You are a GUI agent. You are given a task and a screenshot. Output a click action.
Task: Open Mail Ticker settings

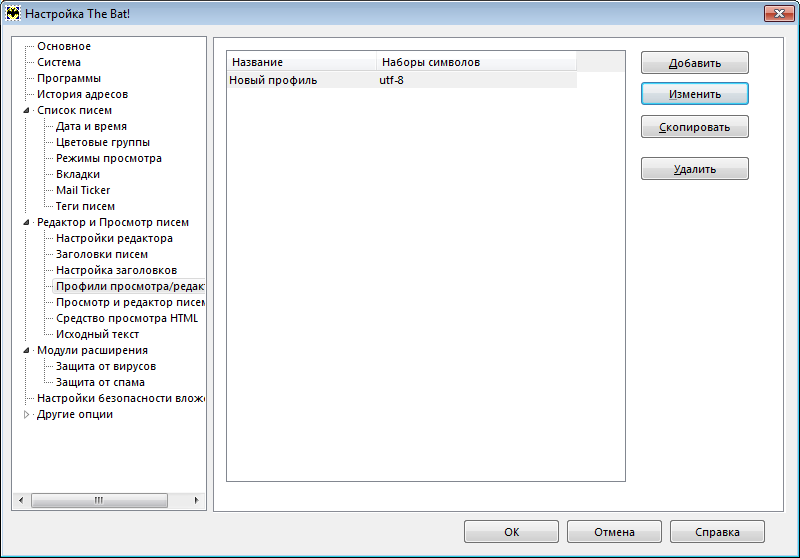pos(83,190)
